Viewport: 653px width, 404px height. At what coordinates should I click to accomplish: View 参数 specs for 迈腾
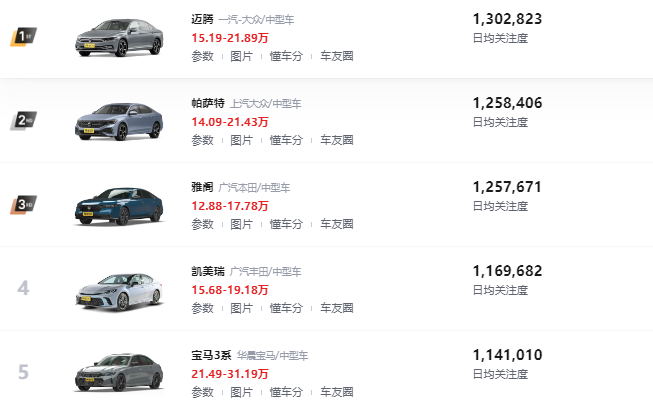[201, 56]
